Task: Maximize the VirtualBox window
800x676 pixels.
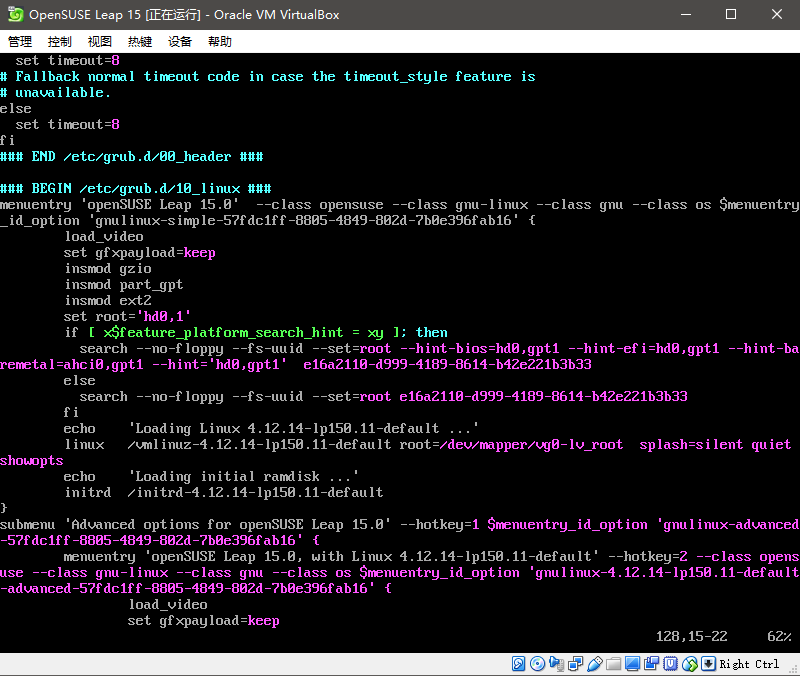Action: coord(731,14)
